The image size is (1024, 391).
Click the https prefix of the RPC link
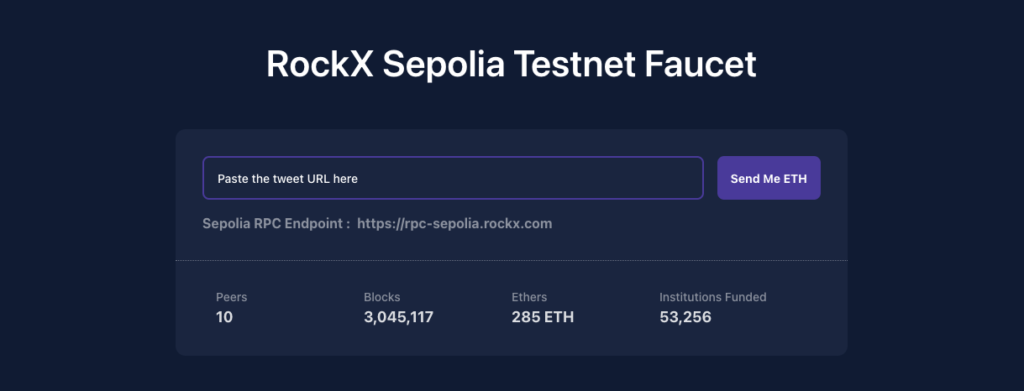pyautogui.click(x=376, y=224)
